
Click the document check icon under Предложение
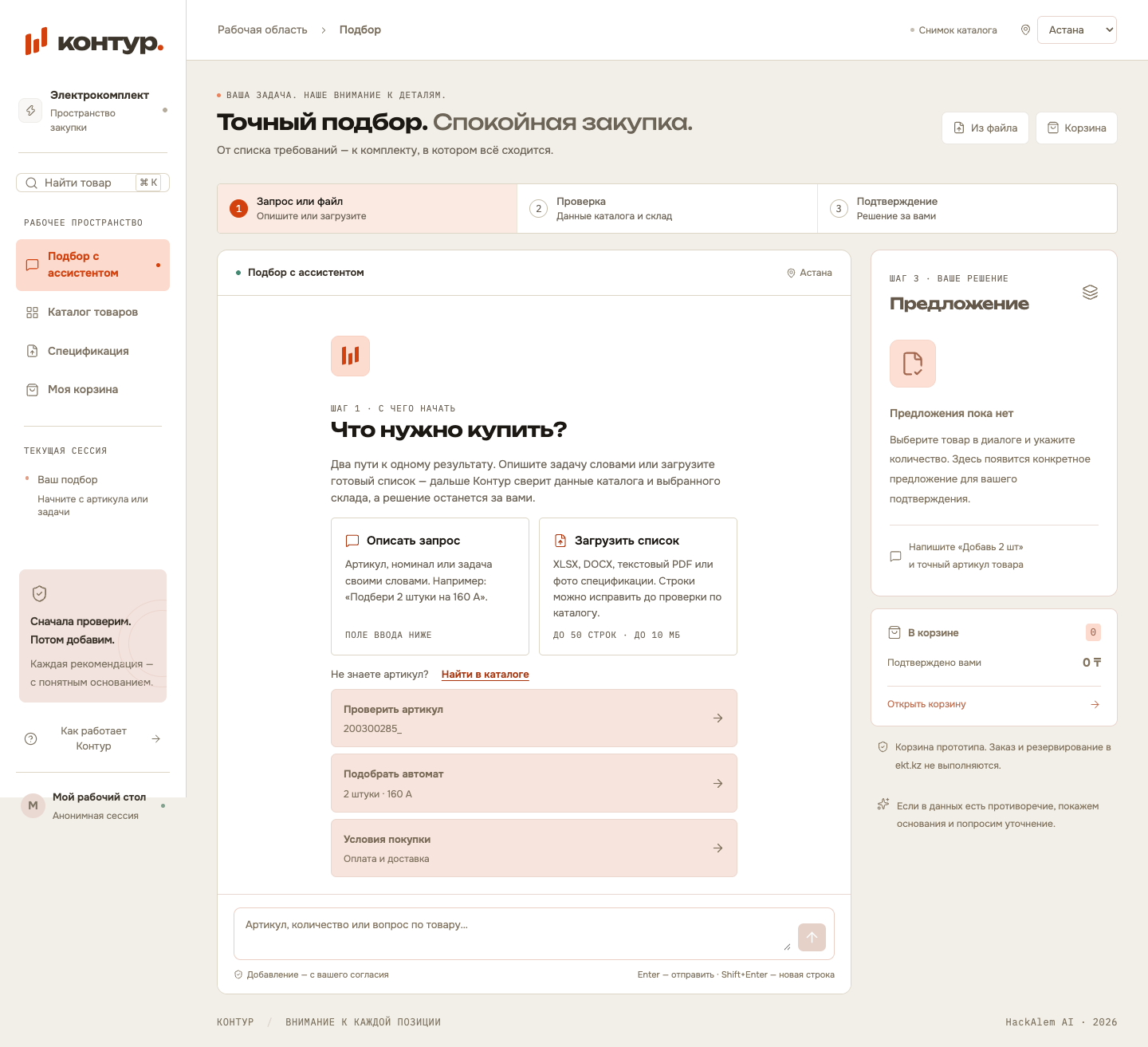tap(913, 364)
